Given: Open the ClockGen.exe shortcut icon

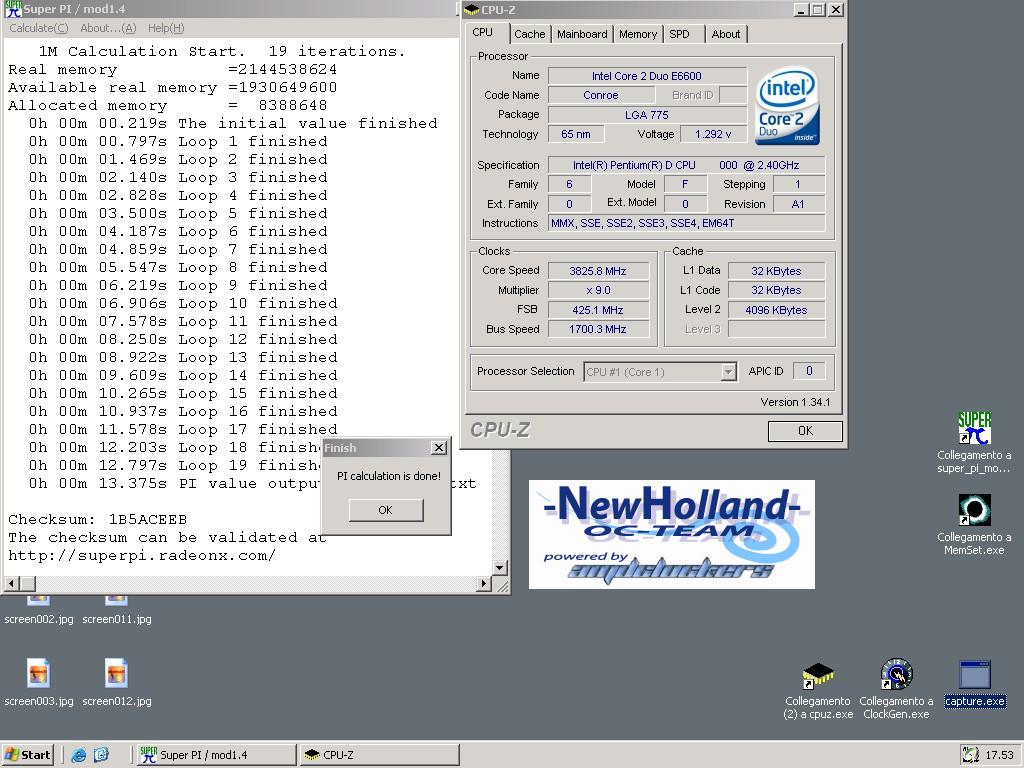Looking at the screenshot, I should point(896,675).
